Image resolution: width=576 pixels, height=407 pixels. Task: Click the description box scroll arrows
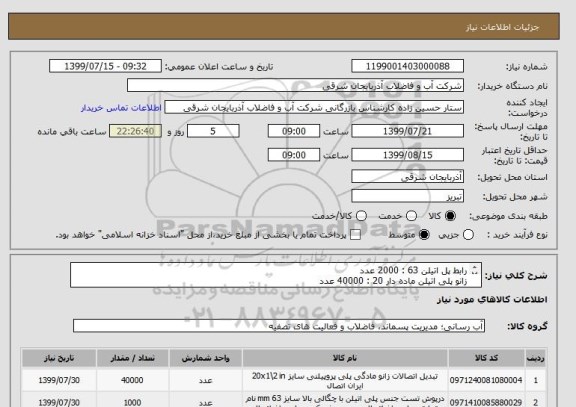(x=474, y=270)
